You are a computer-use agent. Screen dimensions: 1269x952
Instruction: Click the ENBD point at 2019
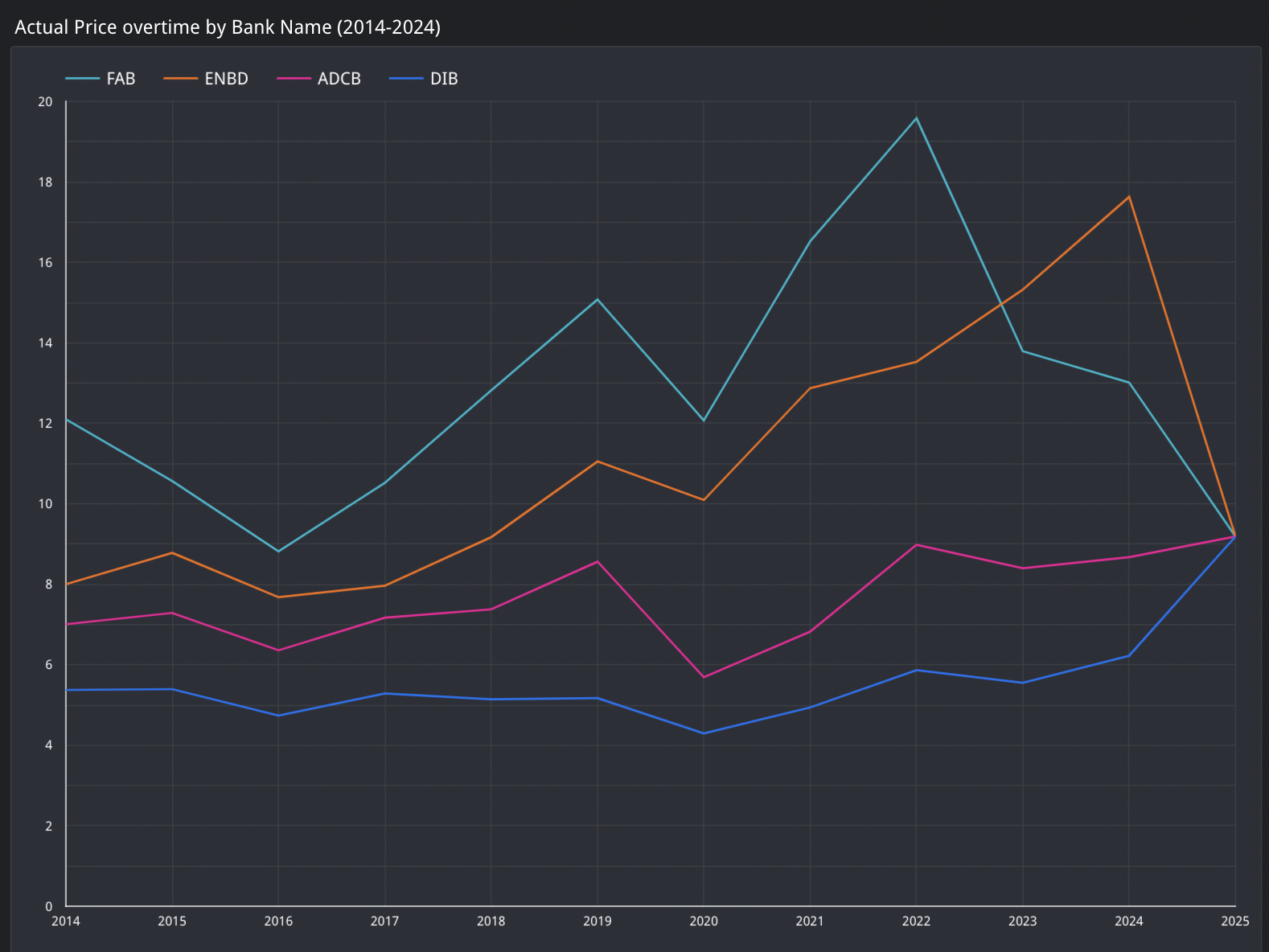[598, 462]
